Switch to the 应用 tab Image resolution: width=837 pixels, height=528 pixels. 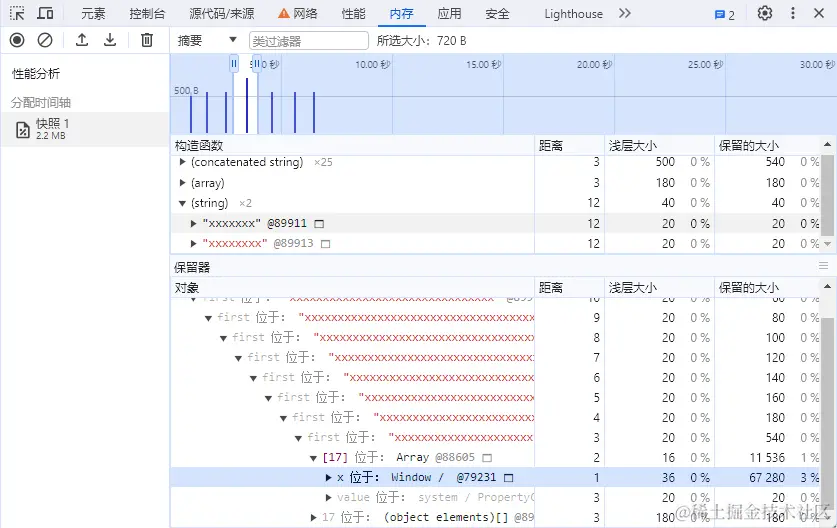pyautogui.click(x=449, y=14)
